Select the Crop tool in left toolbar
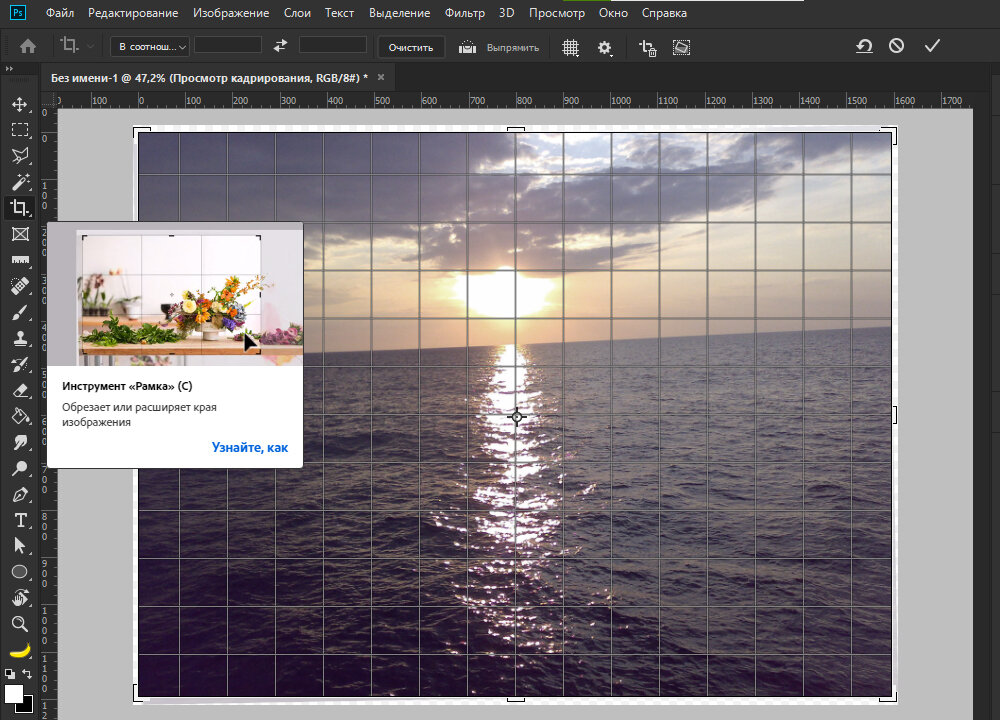 [x=20, y=208]
